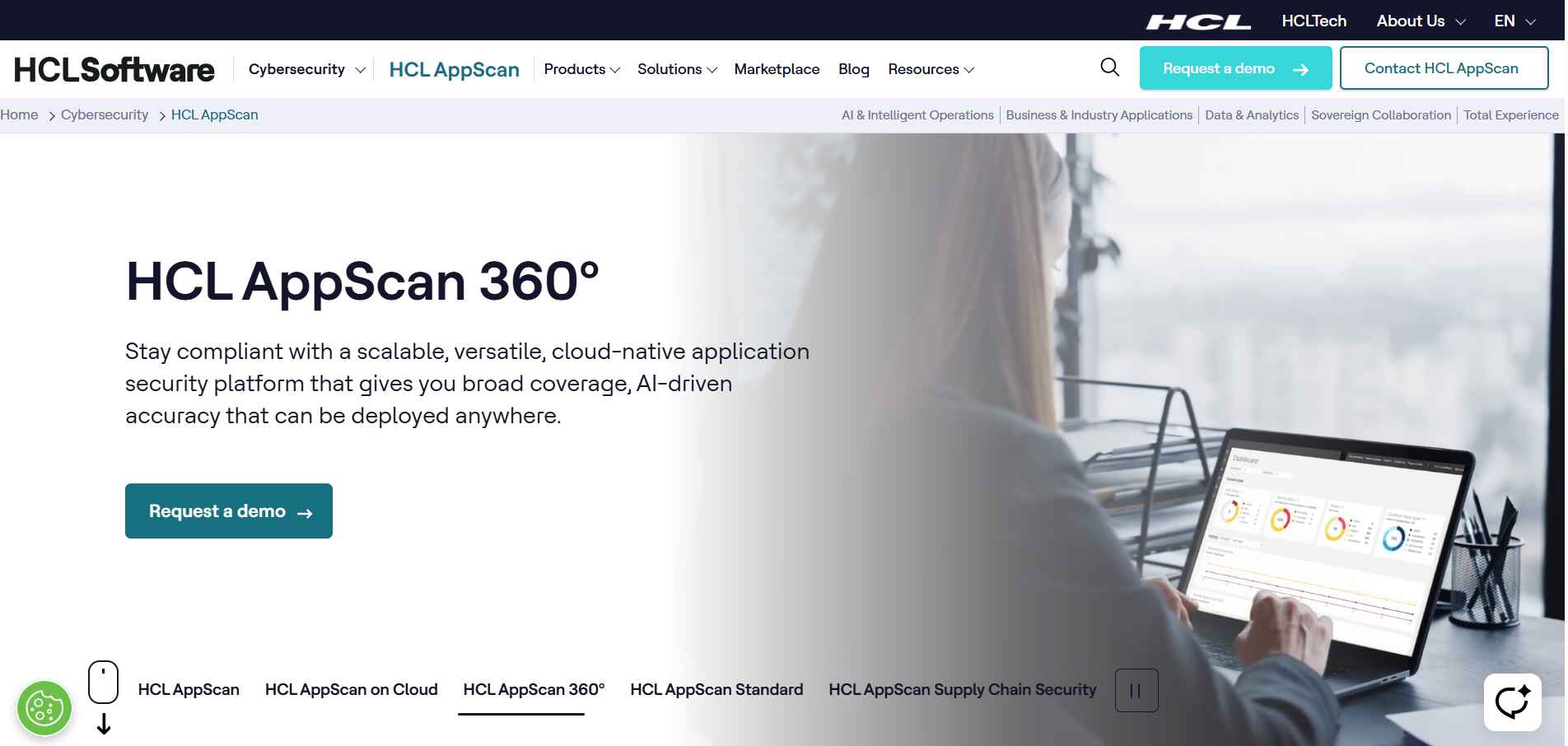1568x746 pixels.
Task: Pause the carousel autoplay
Action: point(1136,690)
